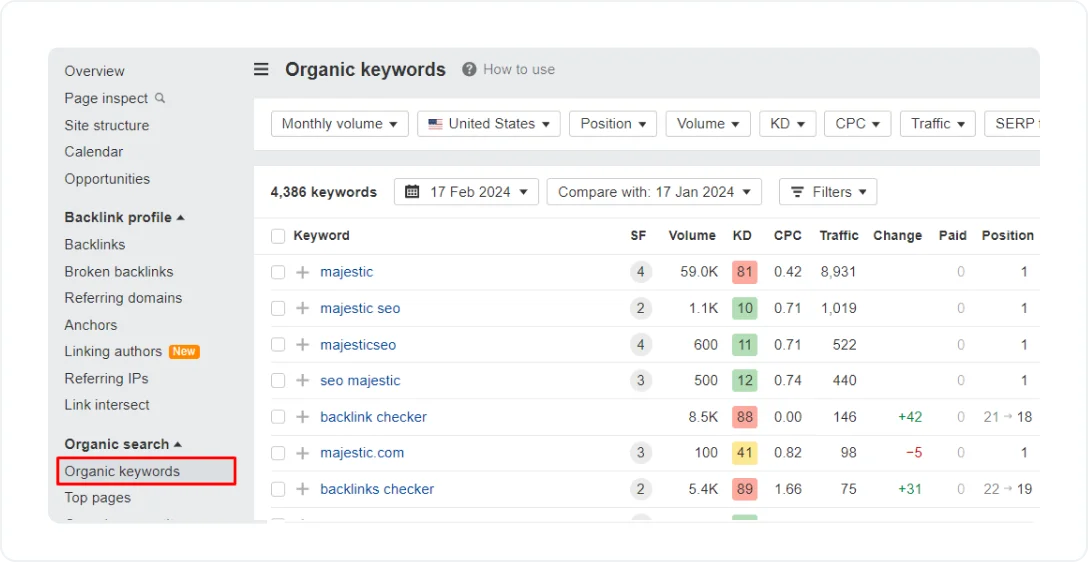Open Broken backlinks in the sidebar

(x=119, y=271)
